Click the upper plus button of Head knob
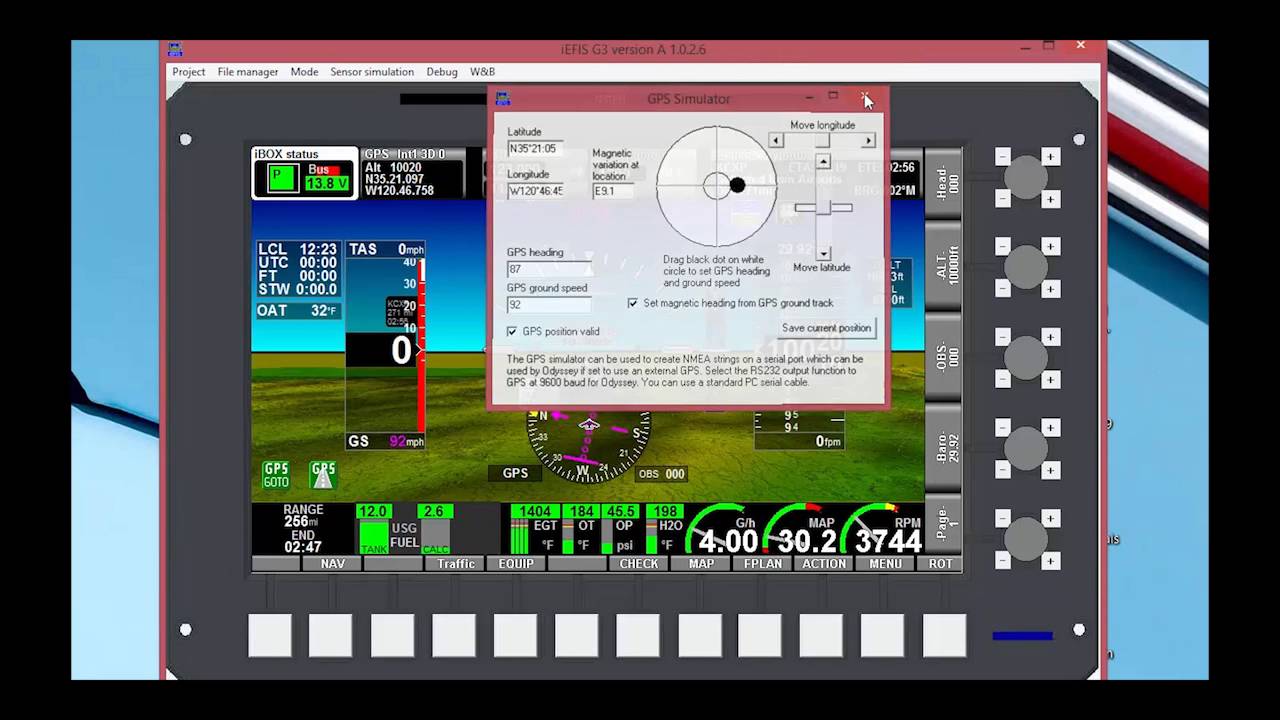 click(x=1050, y=157)
